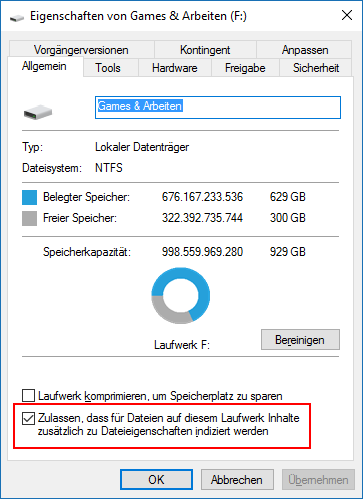Click the drive name text field

tap(218, 107)
